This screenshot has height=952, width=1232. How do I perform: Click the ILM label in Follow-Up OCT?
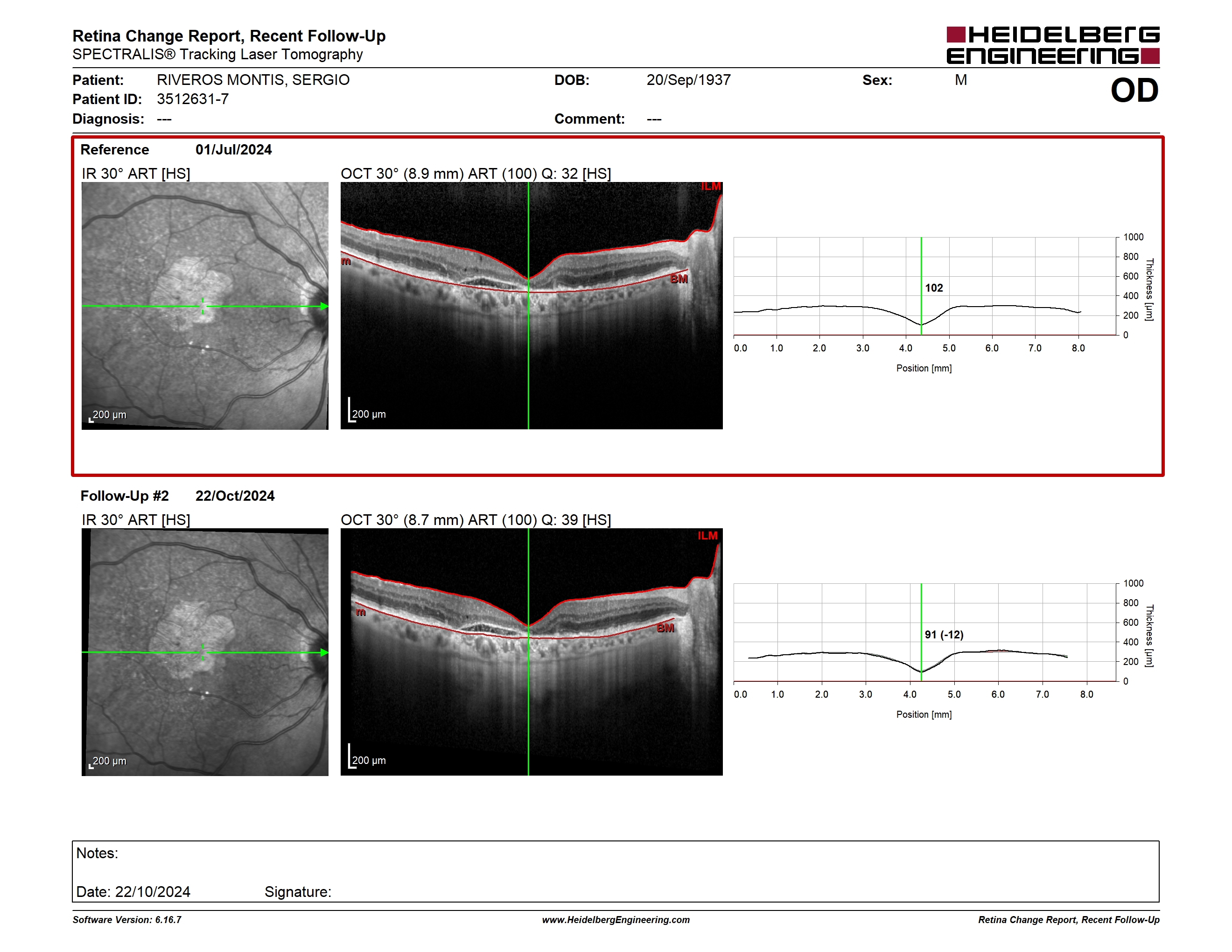pos(707,536)
